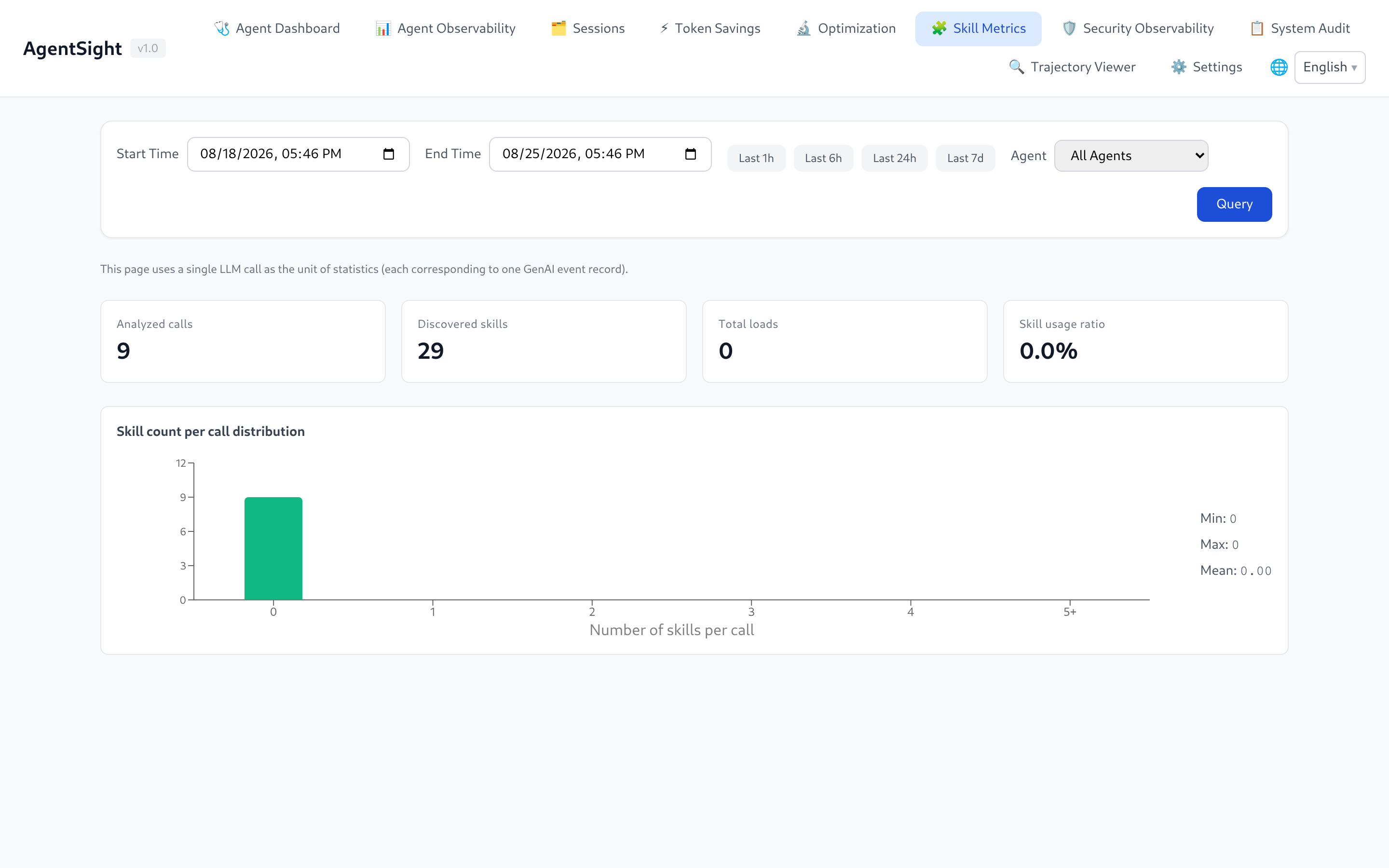
Task: Select the Last 24h time range
Action: [x=894, y=158]
